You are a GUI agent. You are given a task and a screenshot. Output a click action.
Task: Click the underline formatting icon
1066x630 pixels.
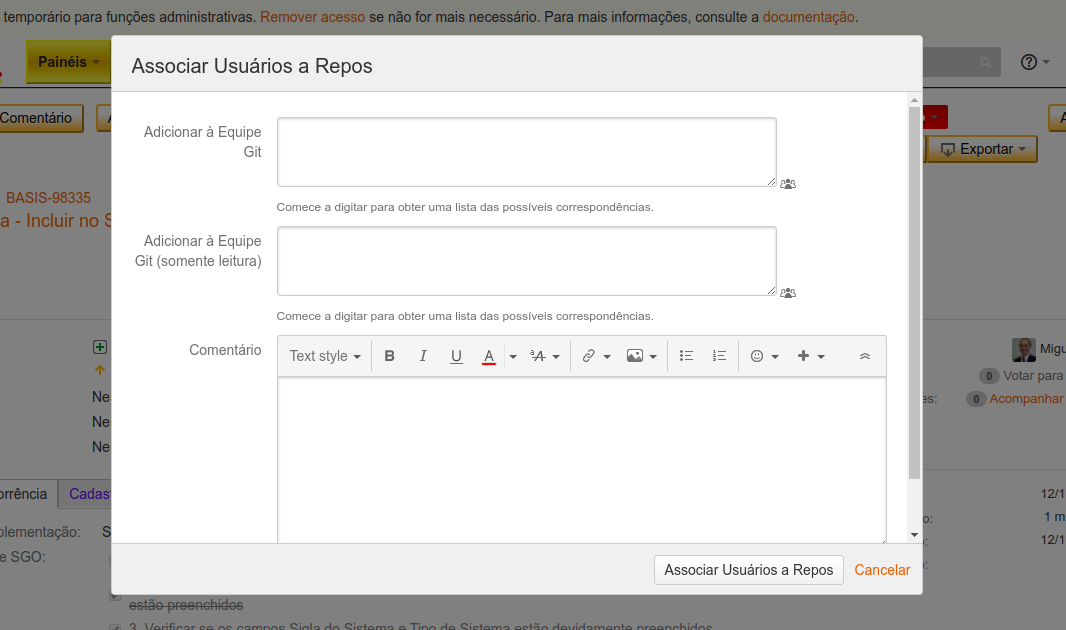point(456,356)
